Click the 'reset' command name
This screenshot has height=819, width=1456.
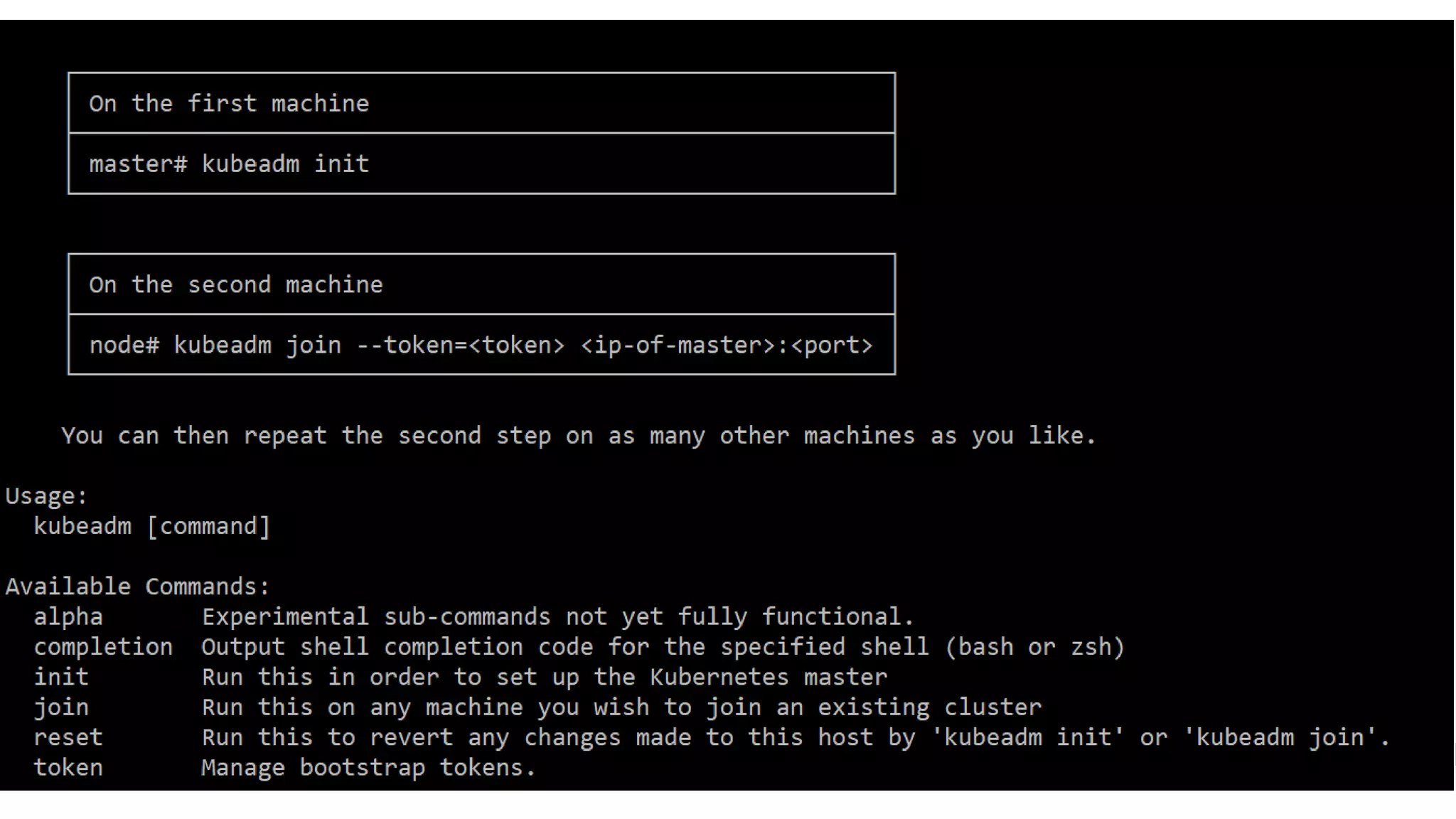click(68, 738)
